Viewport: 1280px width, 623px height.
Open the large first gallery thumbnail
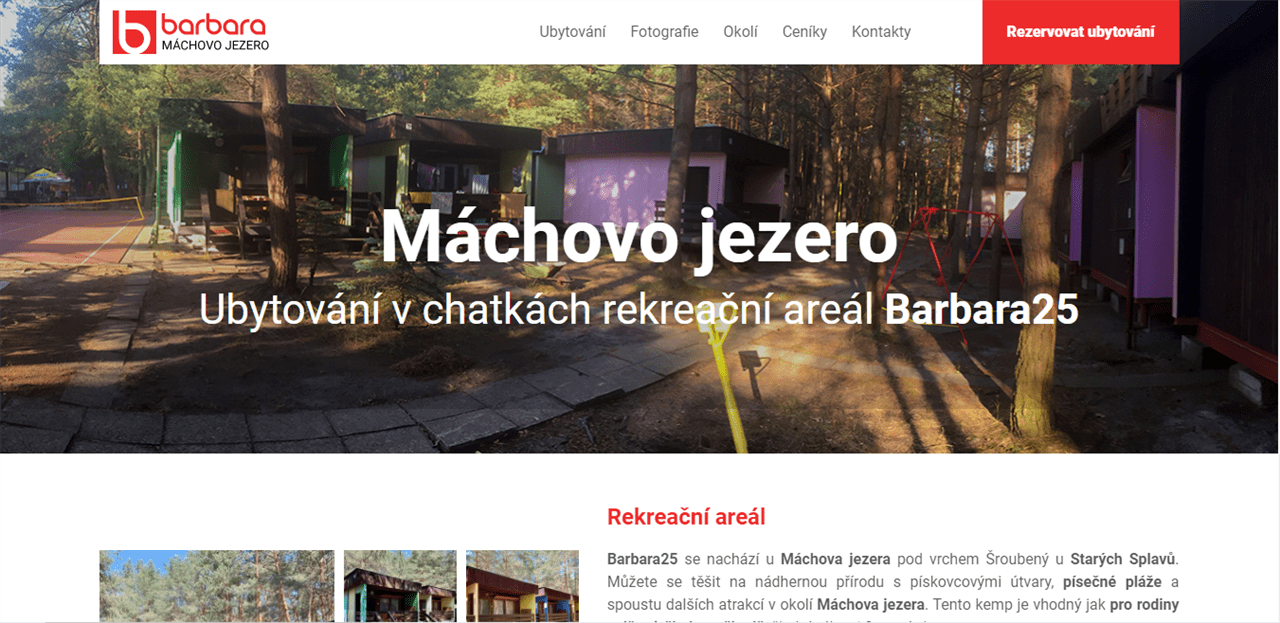coord(217,586)
